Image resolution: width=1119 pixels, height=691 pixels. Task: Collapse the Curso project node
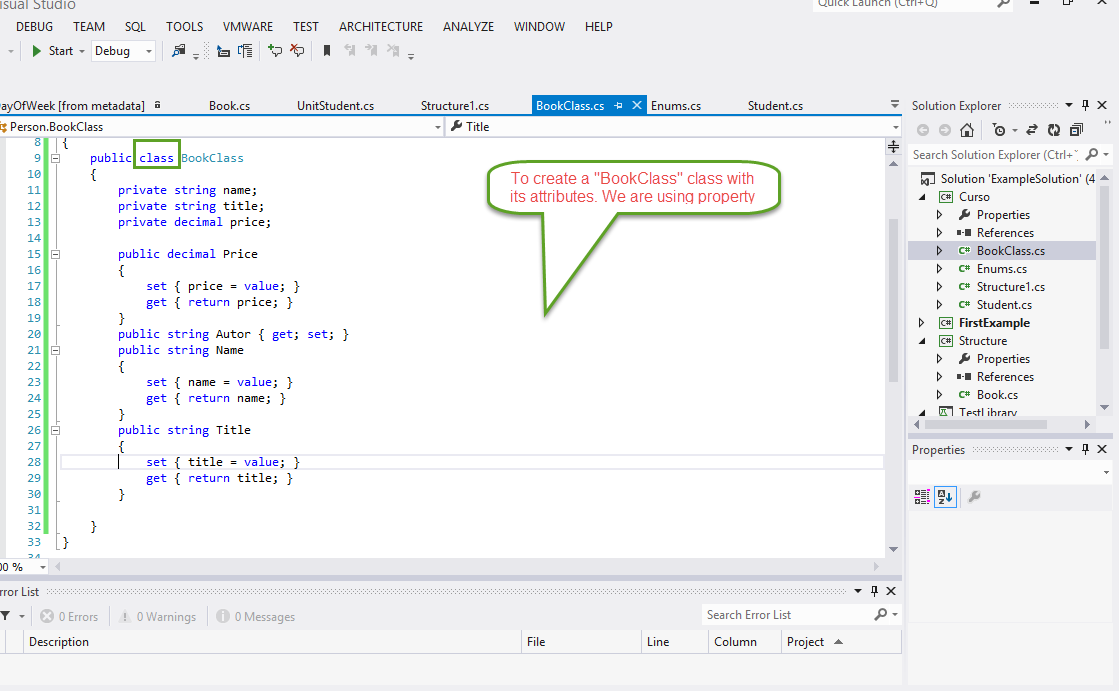[x=922, y=197]
